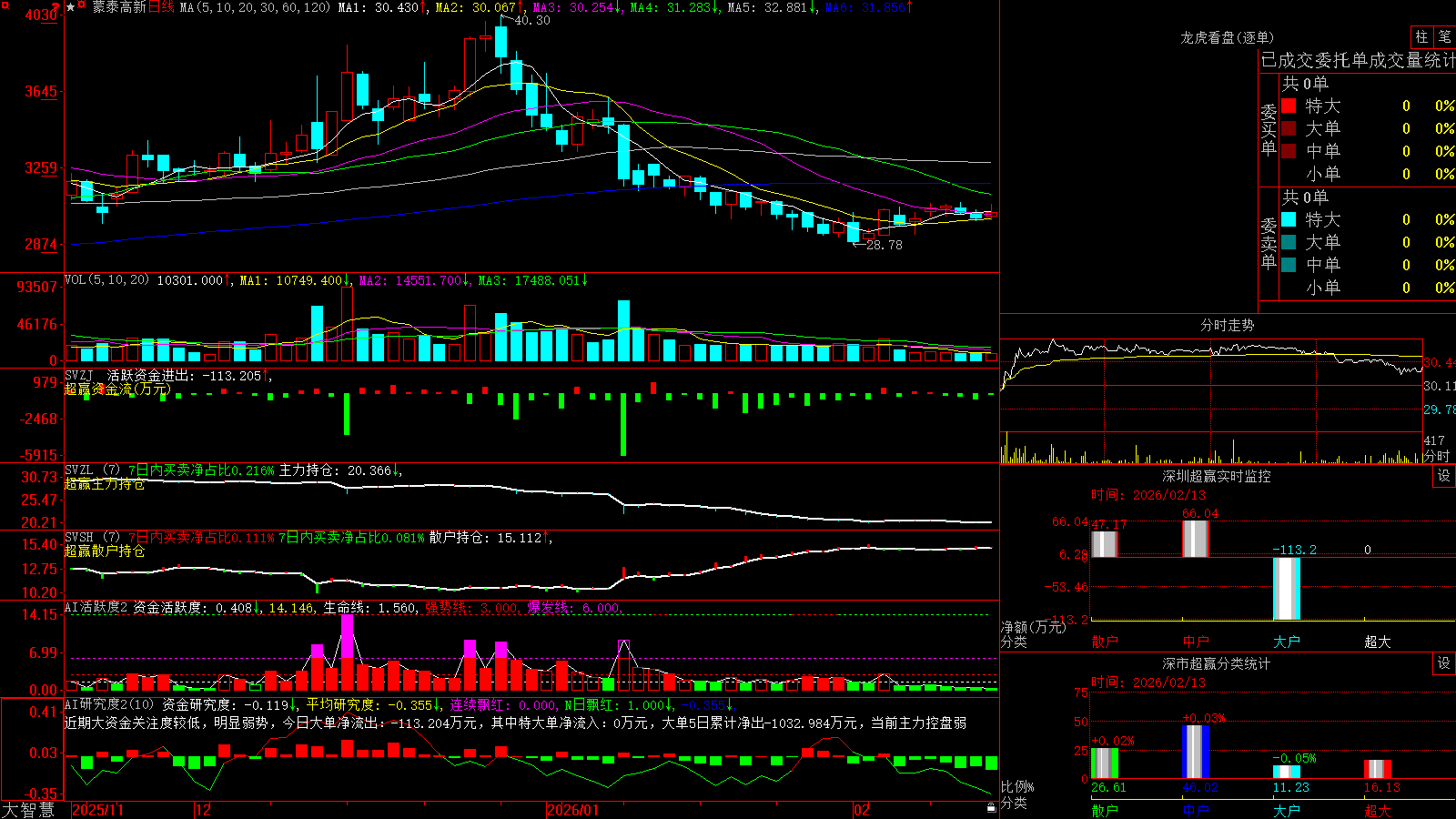1456x819 pixels.
Task: Click the star favorite icon beside 蒙泰高新
Action: [71, 7]
